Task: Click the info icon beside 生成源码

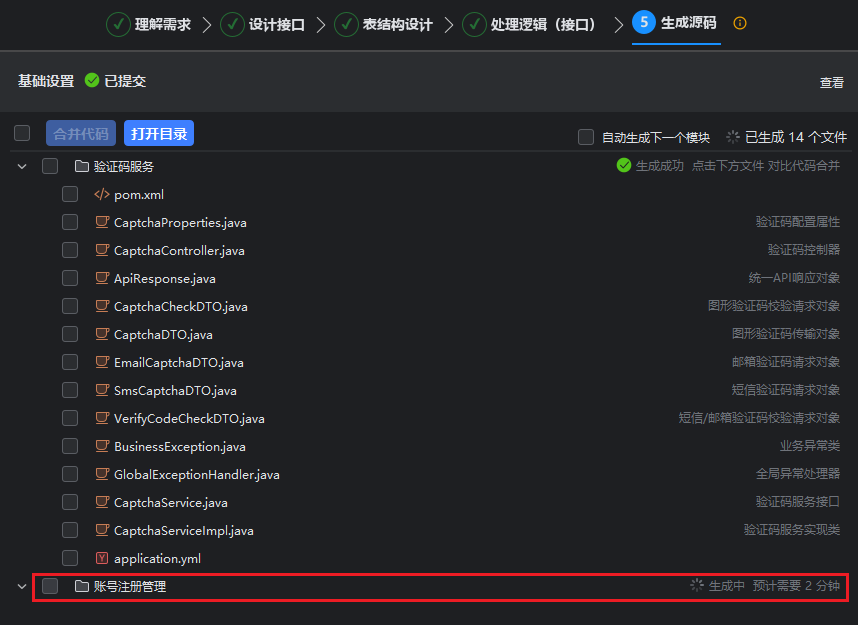Action: pos(740,23)
